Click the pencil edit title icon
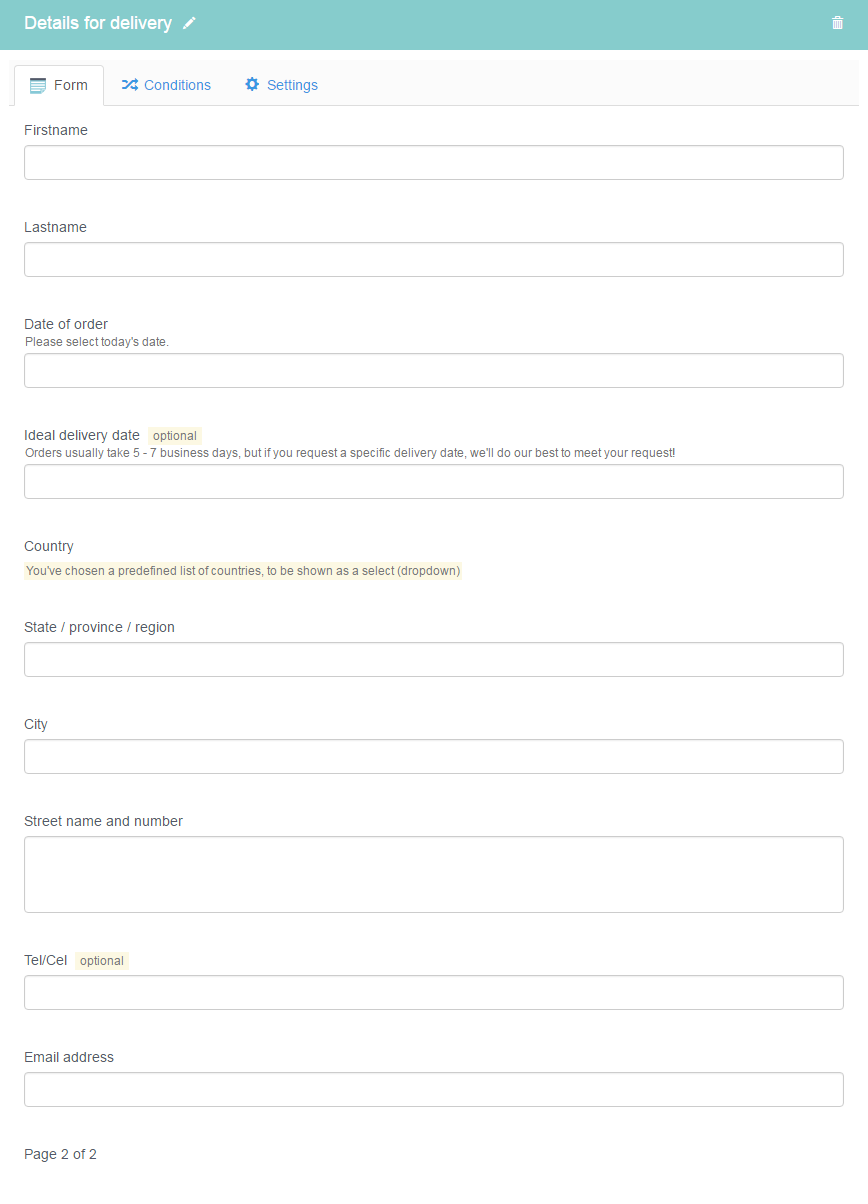 190,23
